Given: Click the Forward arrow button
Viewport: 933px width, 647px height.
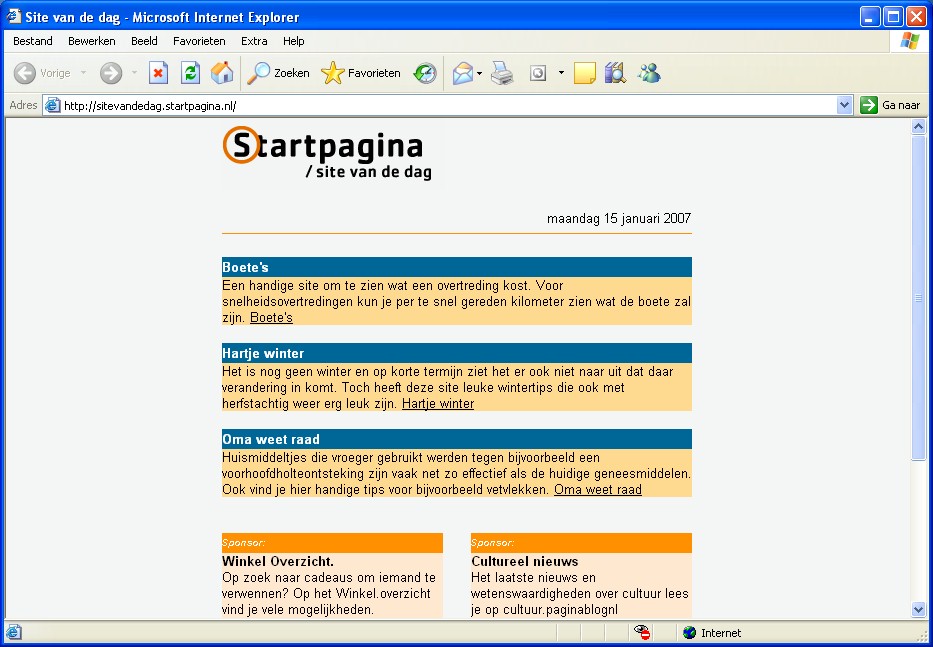Looking at the screenshot, I should tap(111, 73).
